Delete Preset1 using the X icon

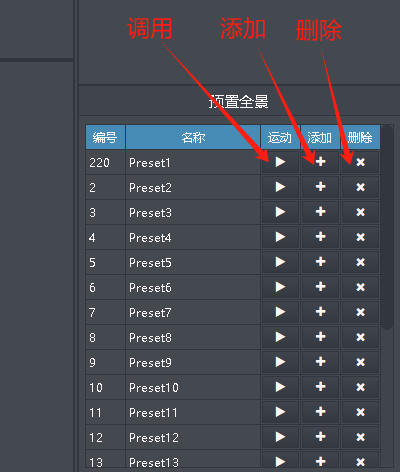click(x=360, y=162)
